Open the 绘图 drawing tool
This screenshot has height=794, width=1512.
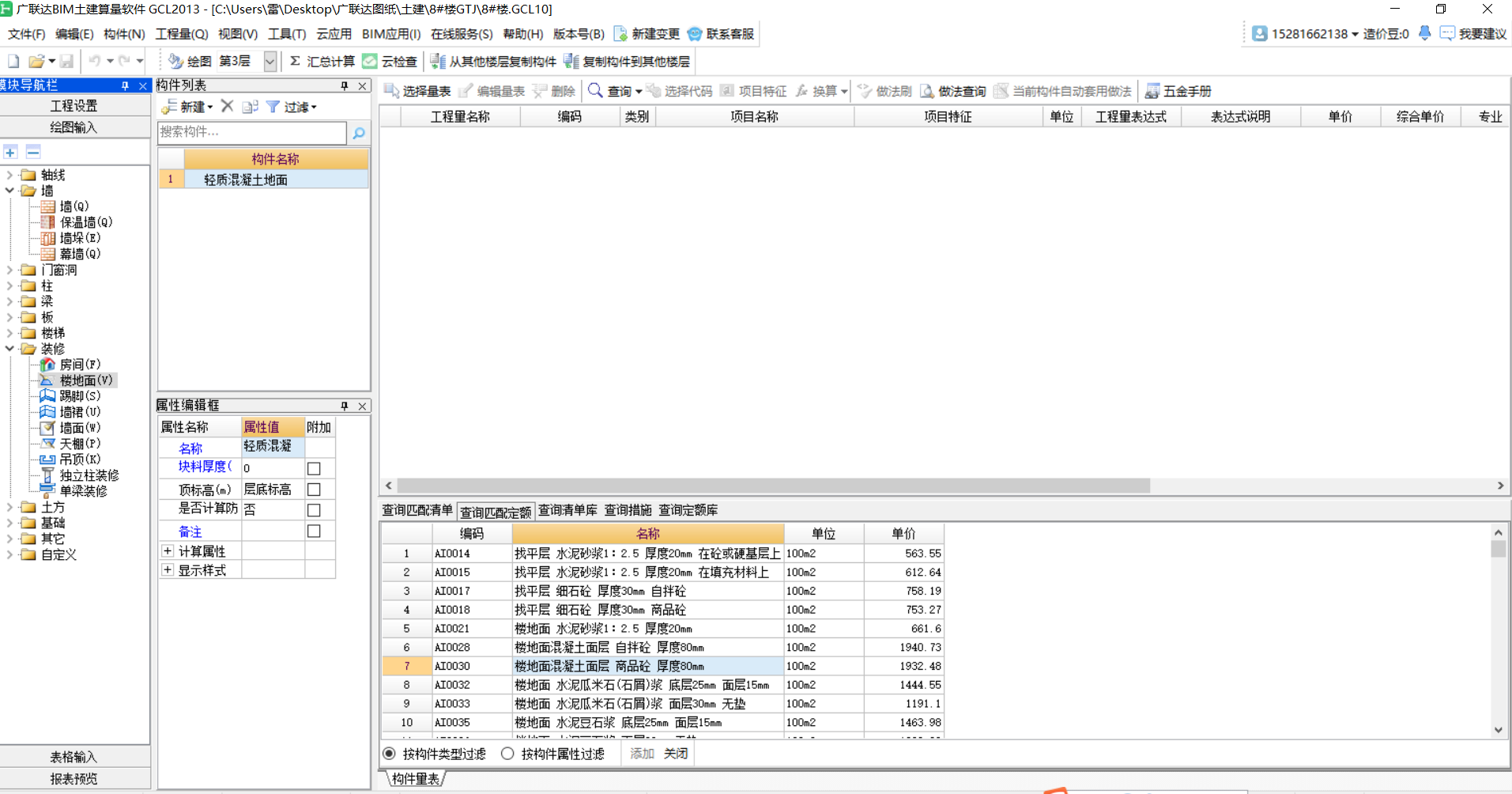pyautogui.click(x=190, y=61)
